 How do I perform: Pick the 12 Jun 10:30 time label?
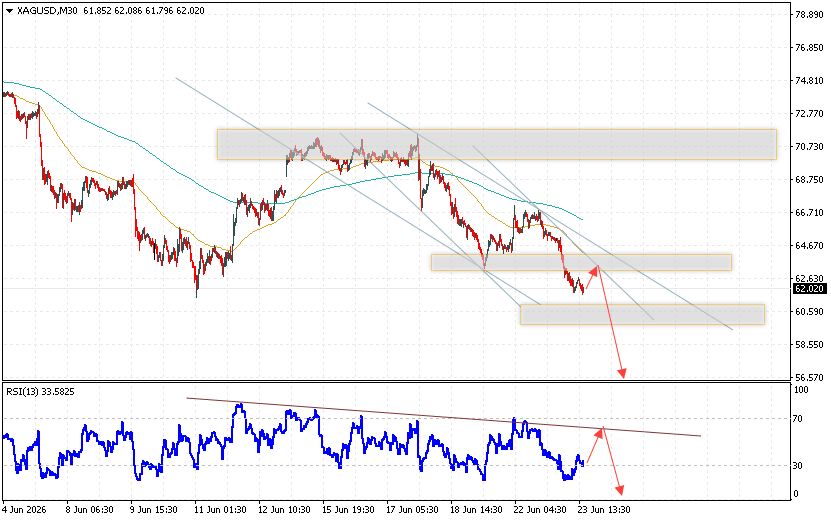pyautogui.click(x=284, y=510)
